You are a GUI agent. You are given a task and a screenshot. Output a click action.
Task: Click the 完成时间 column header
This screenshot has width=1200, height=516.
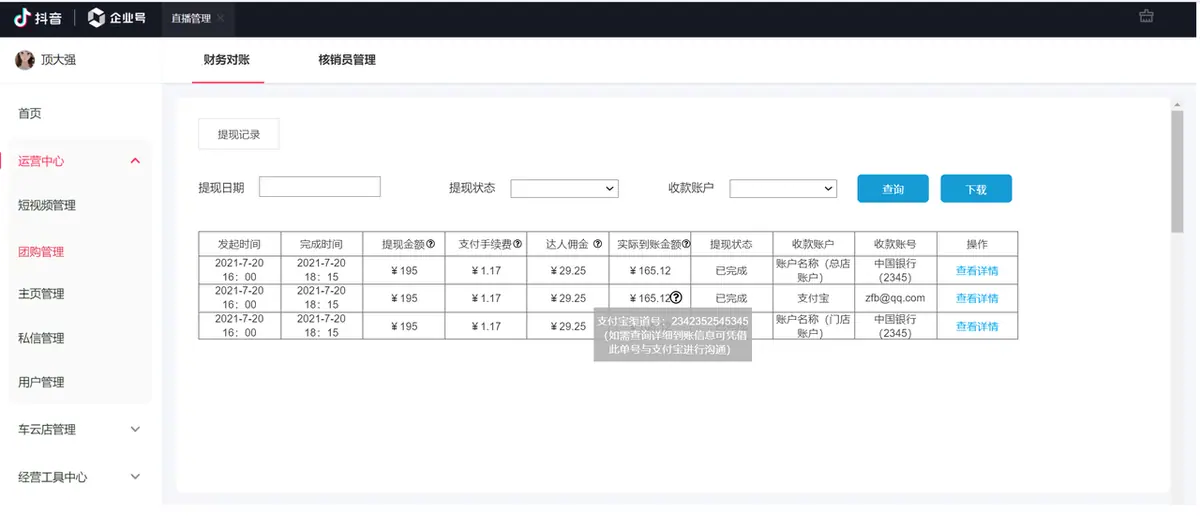pos(321,244)
